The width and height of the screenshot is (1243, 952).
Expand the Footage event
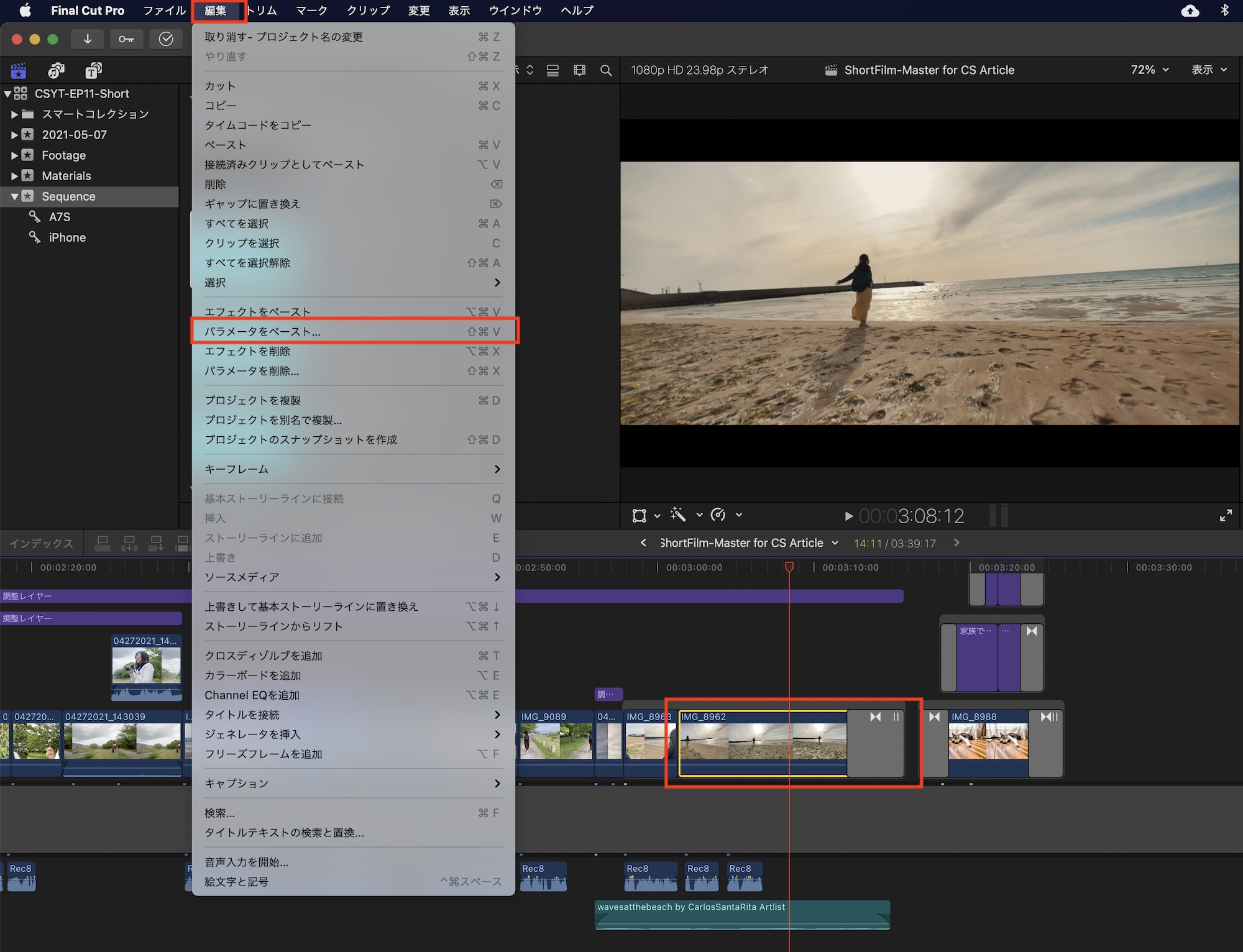point(14,155)
